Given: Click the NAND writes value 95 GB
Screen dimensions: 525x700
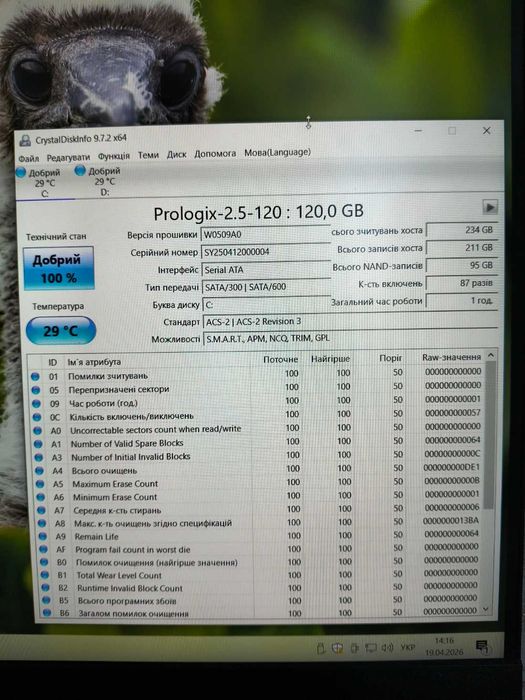Looking at the screenshot, I should tap(461, 266).
